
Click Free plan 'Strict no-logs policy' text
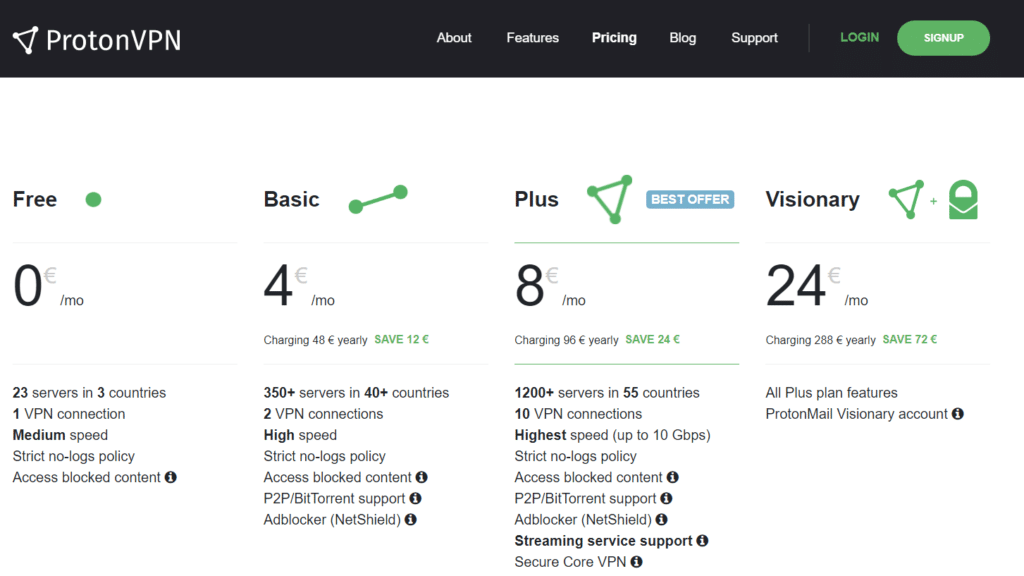point(74,456)
